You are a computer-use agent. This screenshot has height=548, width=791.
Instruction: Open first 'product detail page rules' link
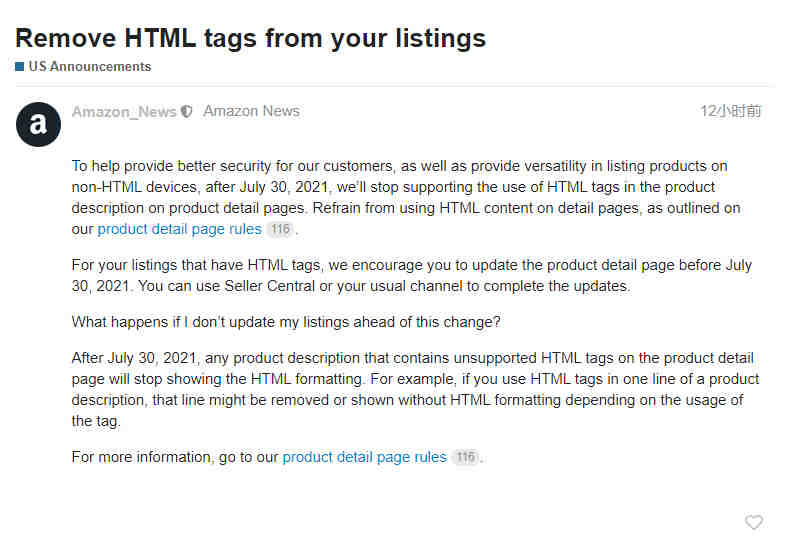point(180,229)
